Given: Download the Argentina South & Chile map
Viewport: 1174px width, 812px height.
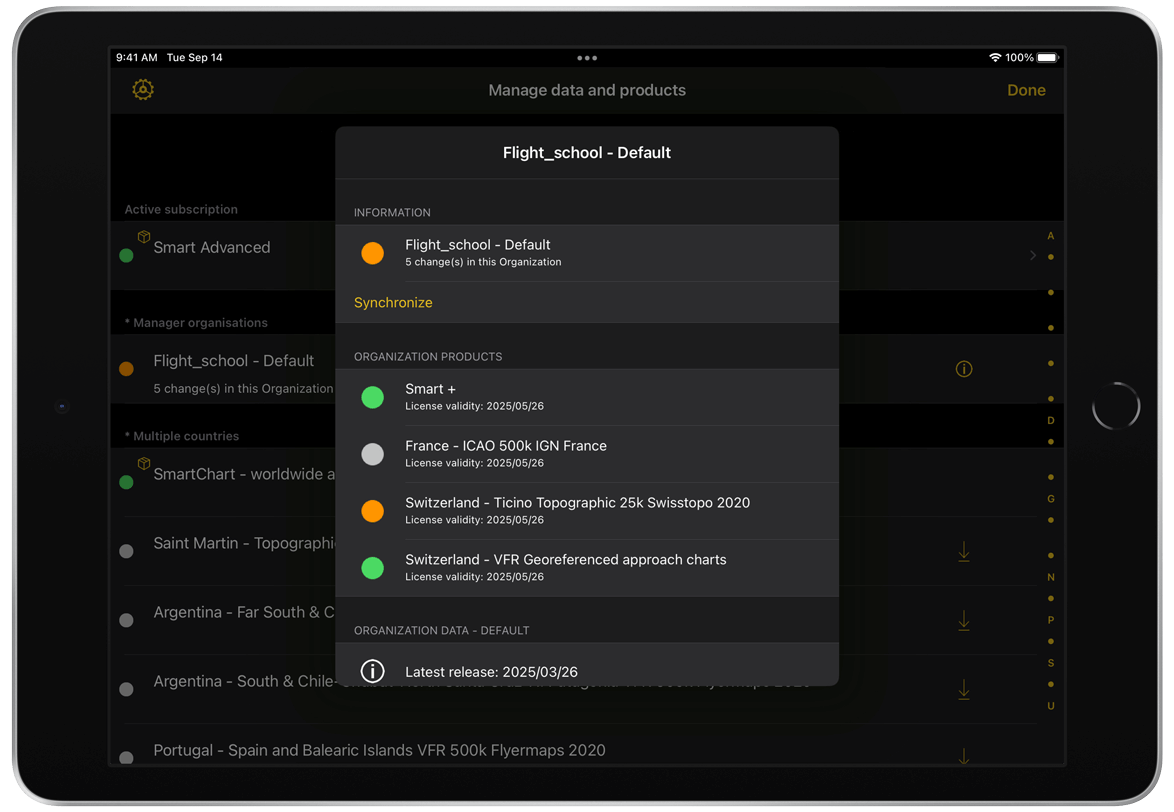Looking at the screenshot, I should pos(964,689).
